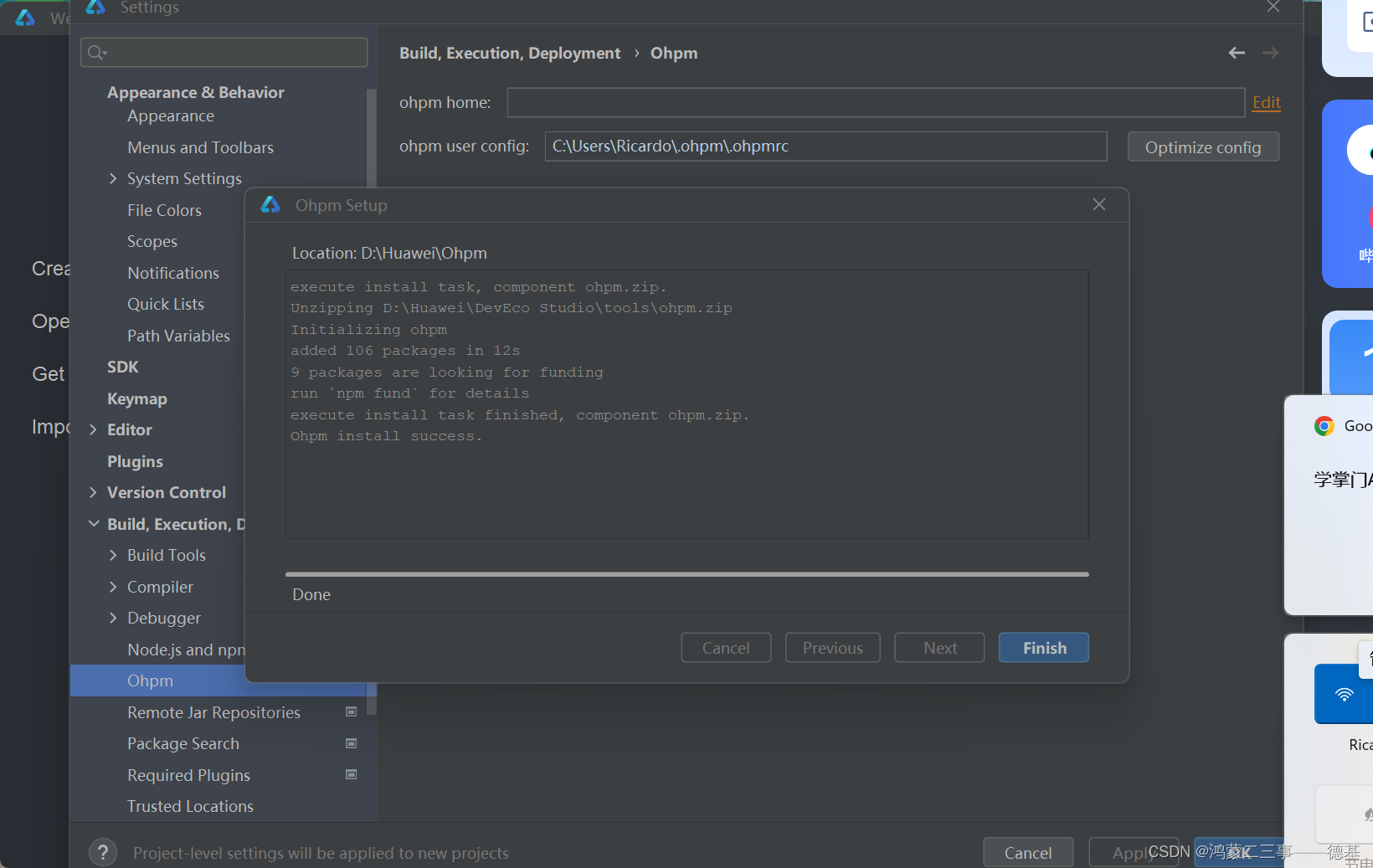Click the ohpm user config field
This screenshot has width=1373, height=868.
[826, 146]
